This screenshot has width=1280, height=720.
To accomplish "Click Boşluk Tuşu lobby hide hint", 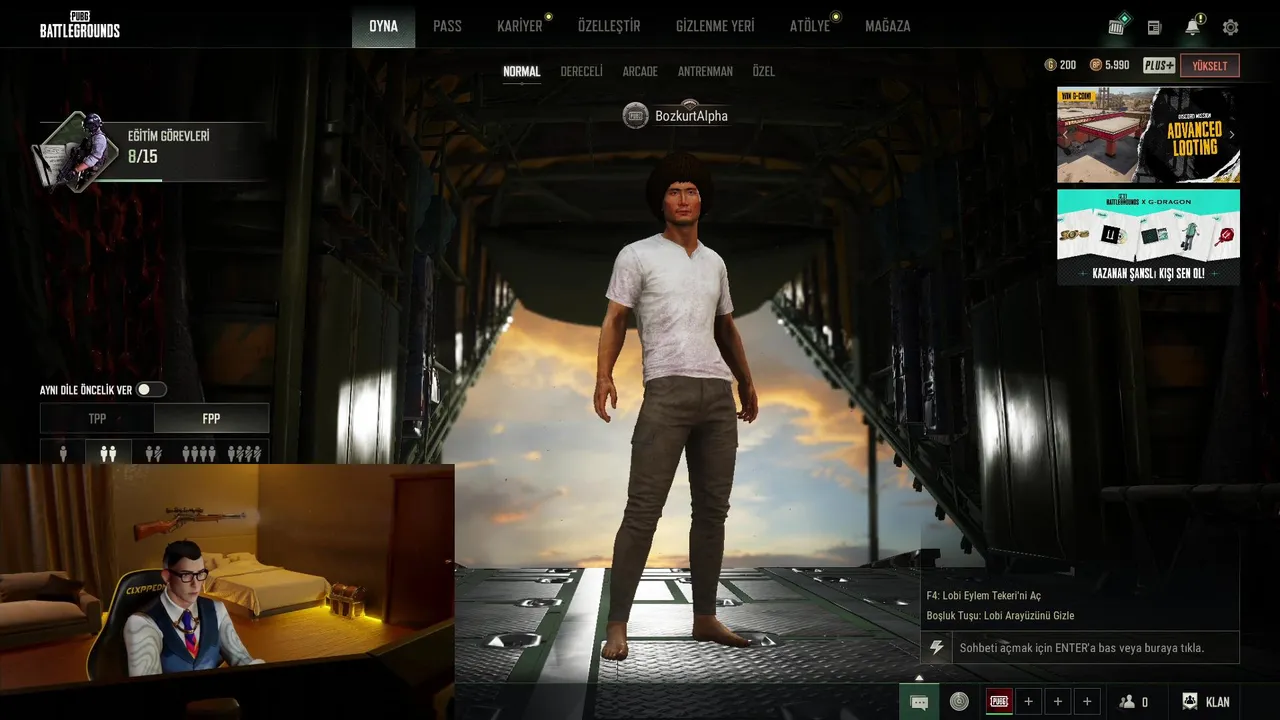I will (x=1000, y=616).
